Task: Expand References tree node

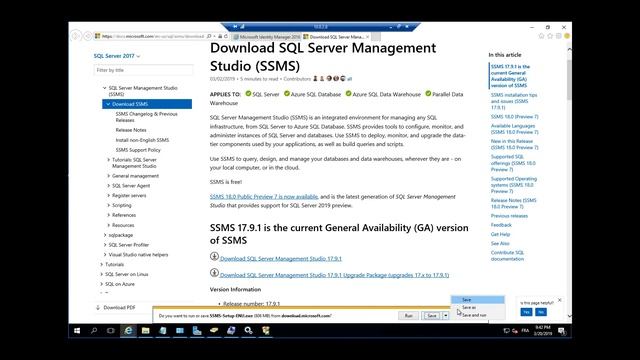Action: (109, 215)
